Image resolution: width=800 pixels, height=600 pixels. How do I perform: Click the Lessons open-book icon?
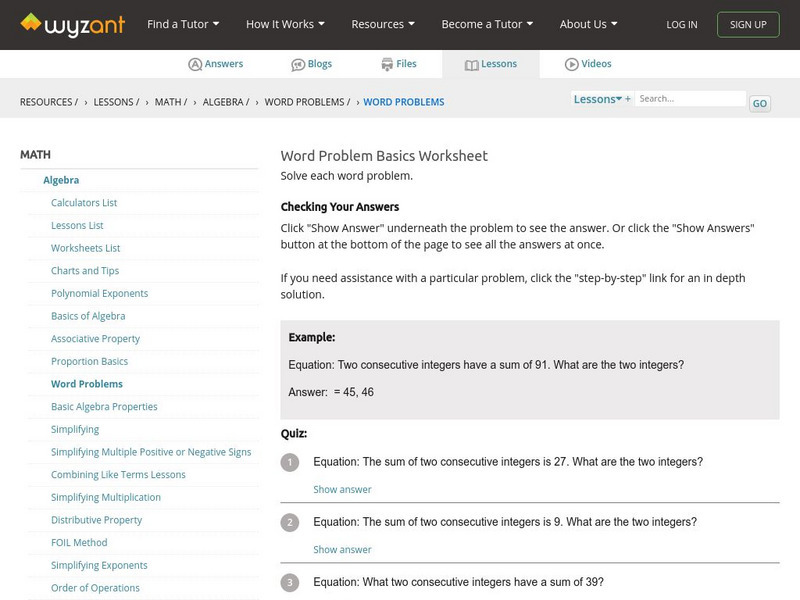click(x=472, y=64)
